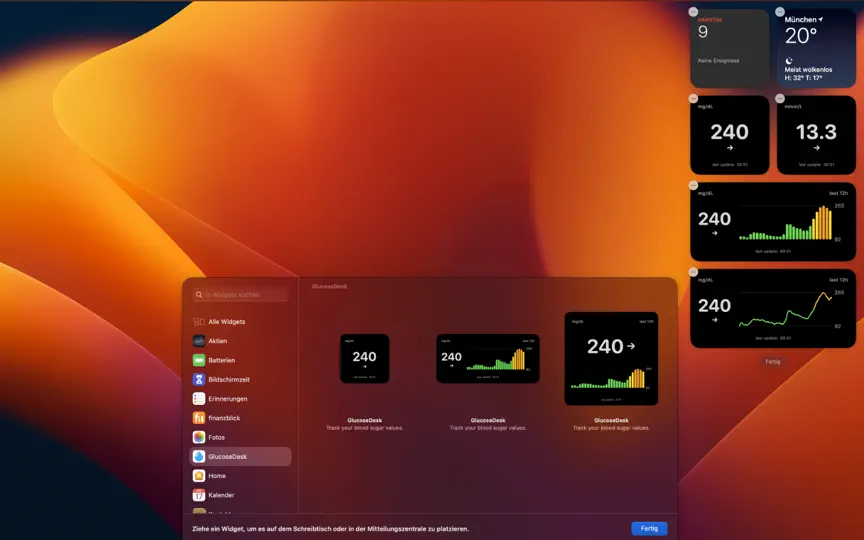Remove the München weather widget via minus
The height and width of the screenshot is (540, 864).
(780, 12)
